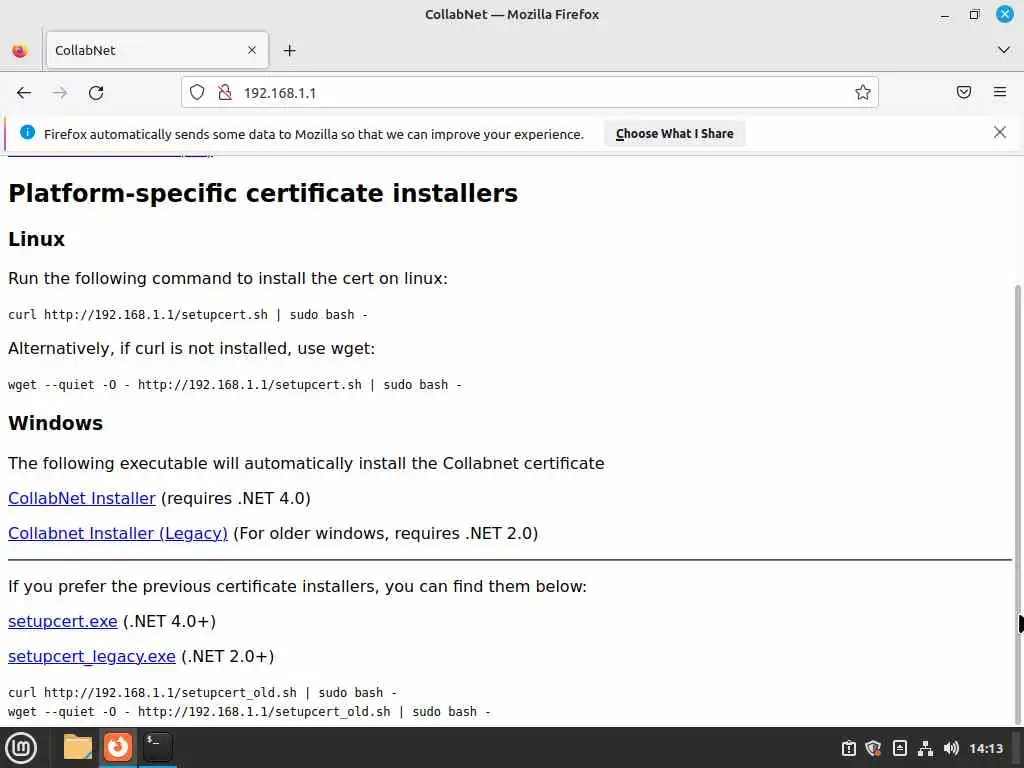Open the Pocket save icon
1024x768 pixels.
click(964, 92)
